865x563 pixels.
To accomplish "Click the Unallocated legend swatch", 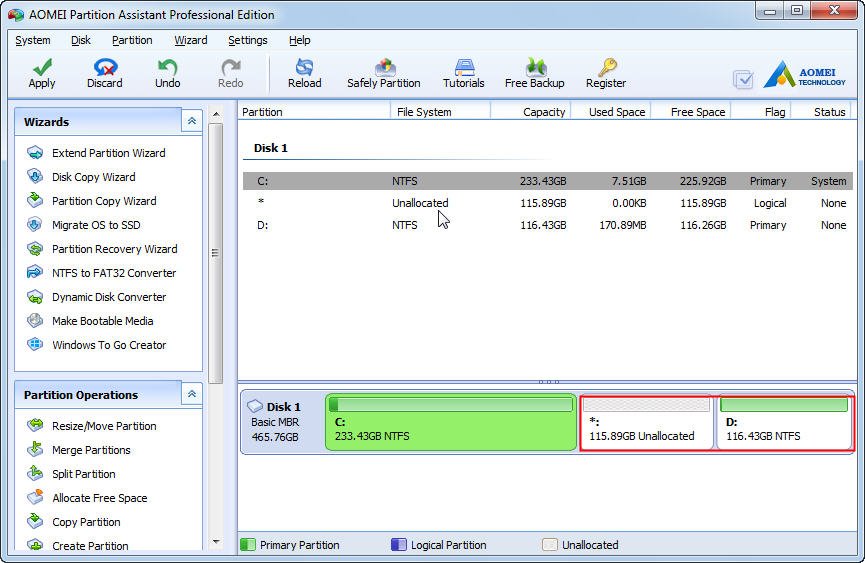I will 550,545.
